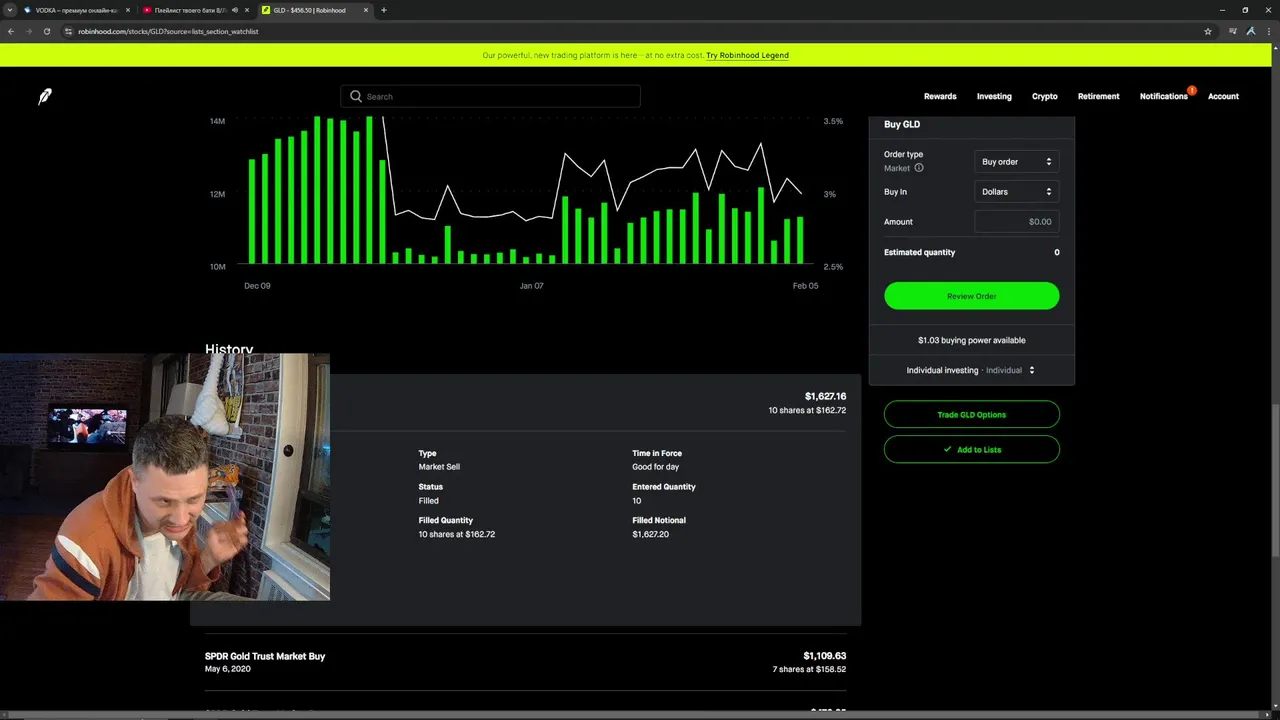This screenshot has height=720, width=1280.
Task: Click the Search input field
Action: 490,96
